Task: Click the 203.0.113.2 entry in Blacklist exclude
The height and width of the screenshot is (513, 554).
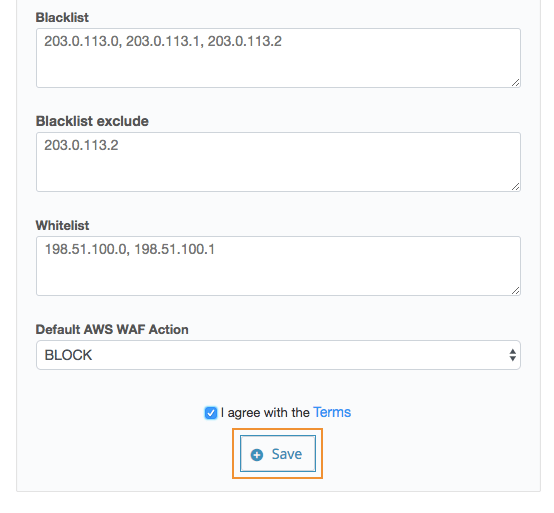Action: [81, 145]
